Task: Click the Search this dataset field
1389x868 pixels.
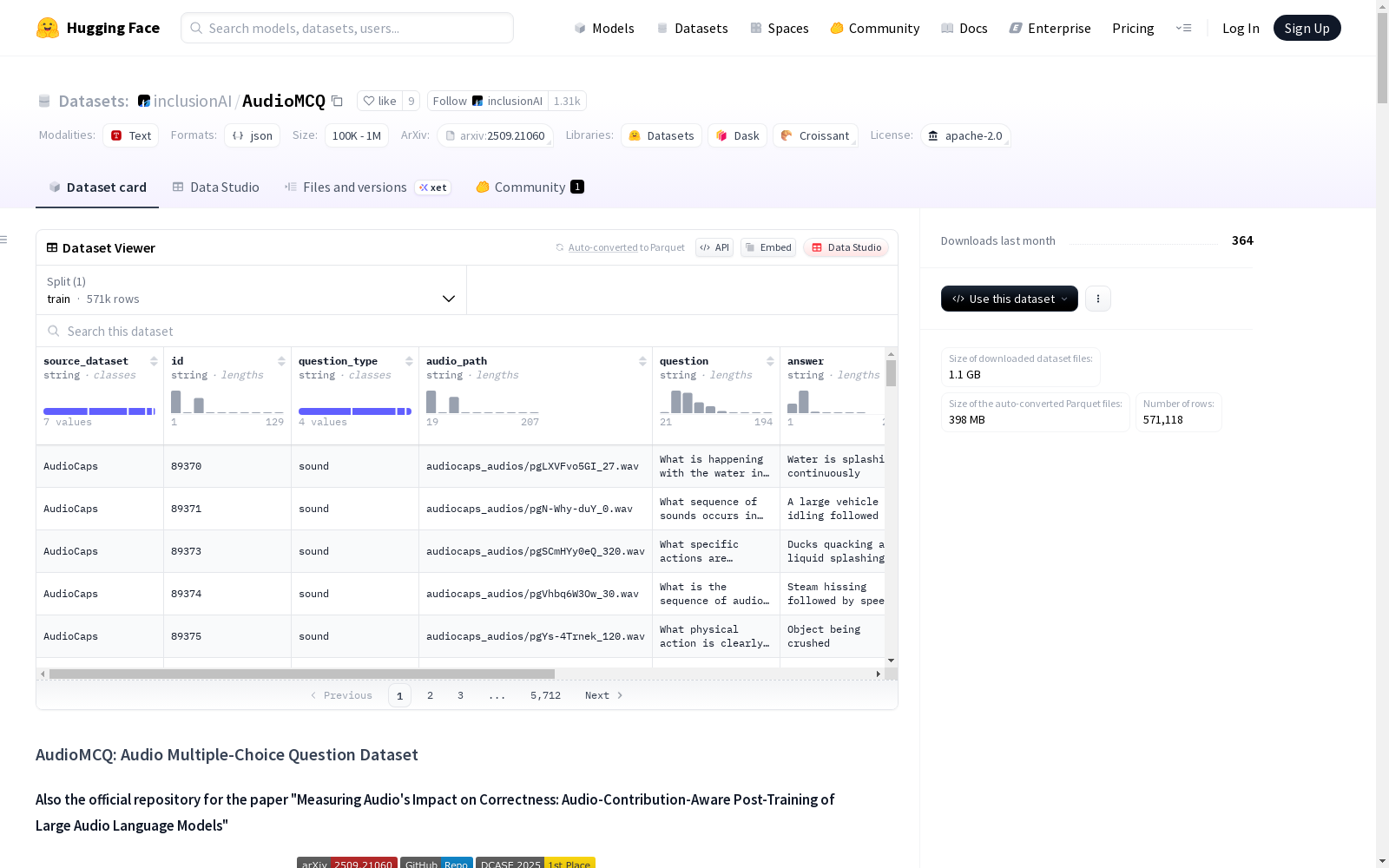Action: [467, 332]
